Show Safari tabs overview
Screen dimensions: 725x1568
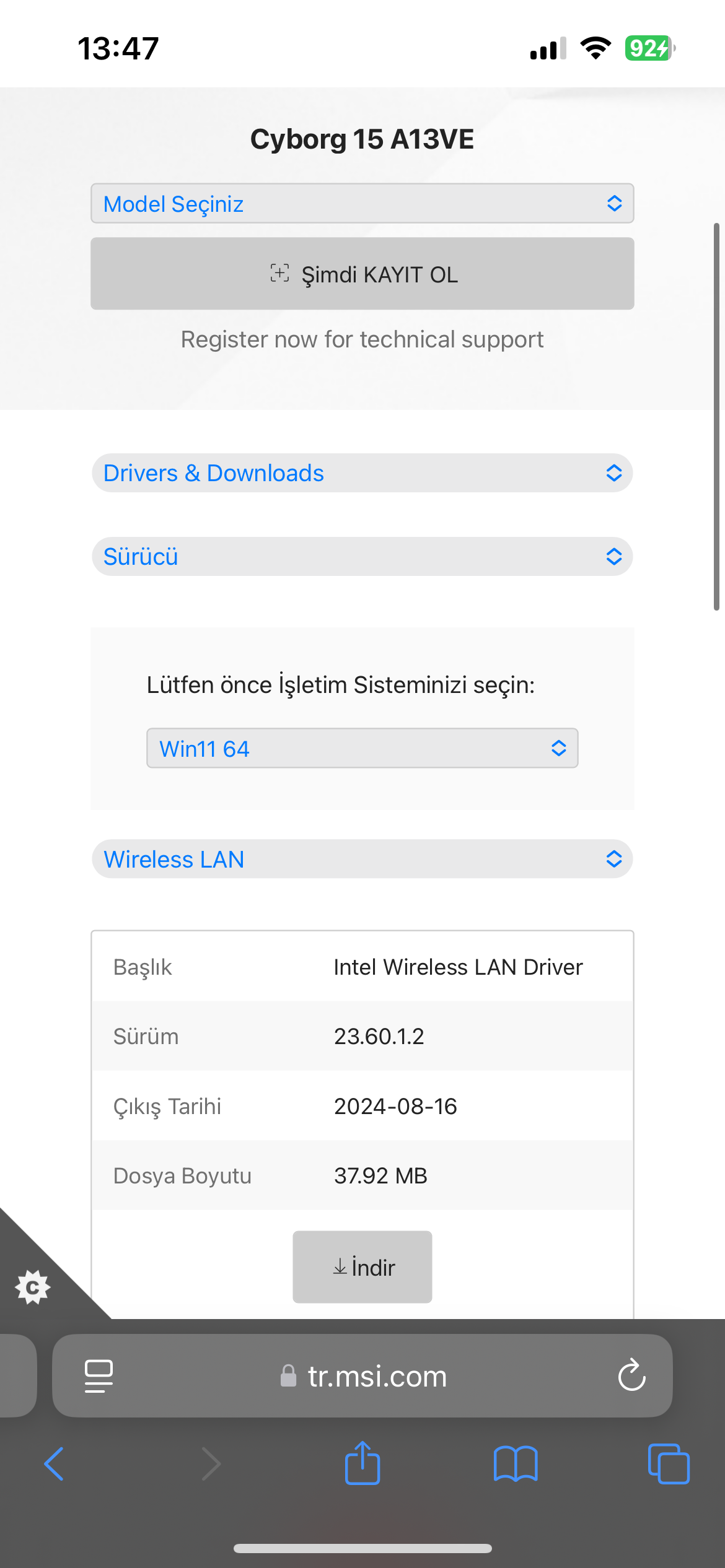669,1464
